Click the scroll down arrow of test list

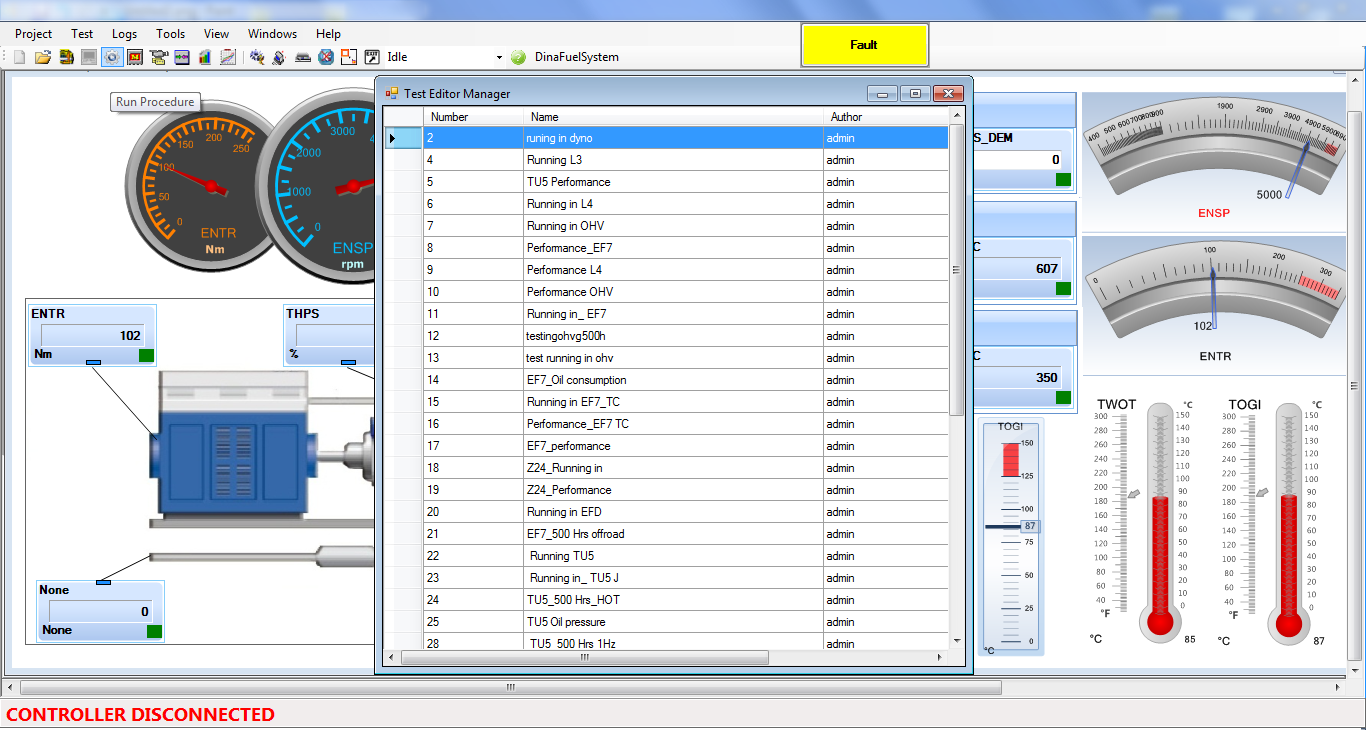point(957,640)
